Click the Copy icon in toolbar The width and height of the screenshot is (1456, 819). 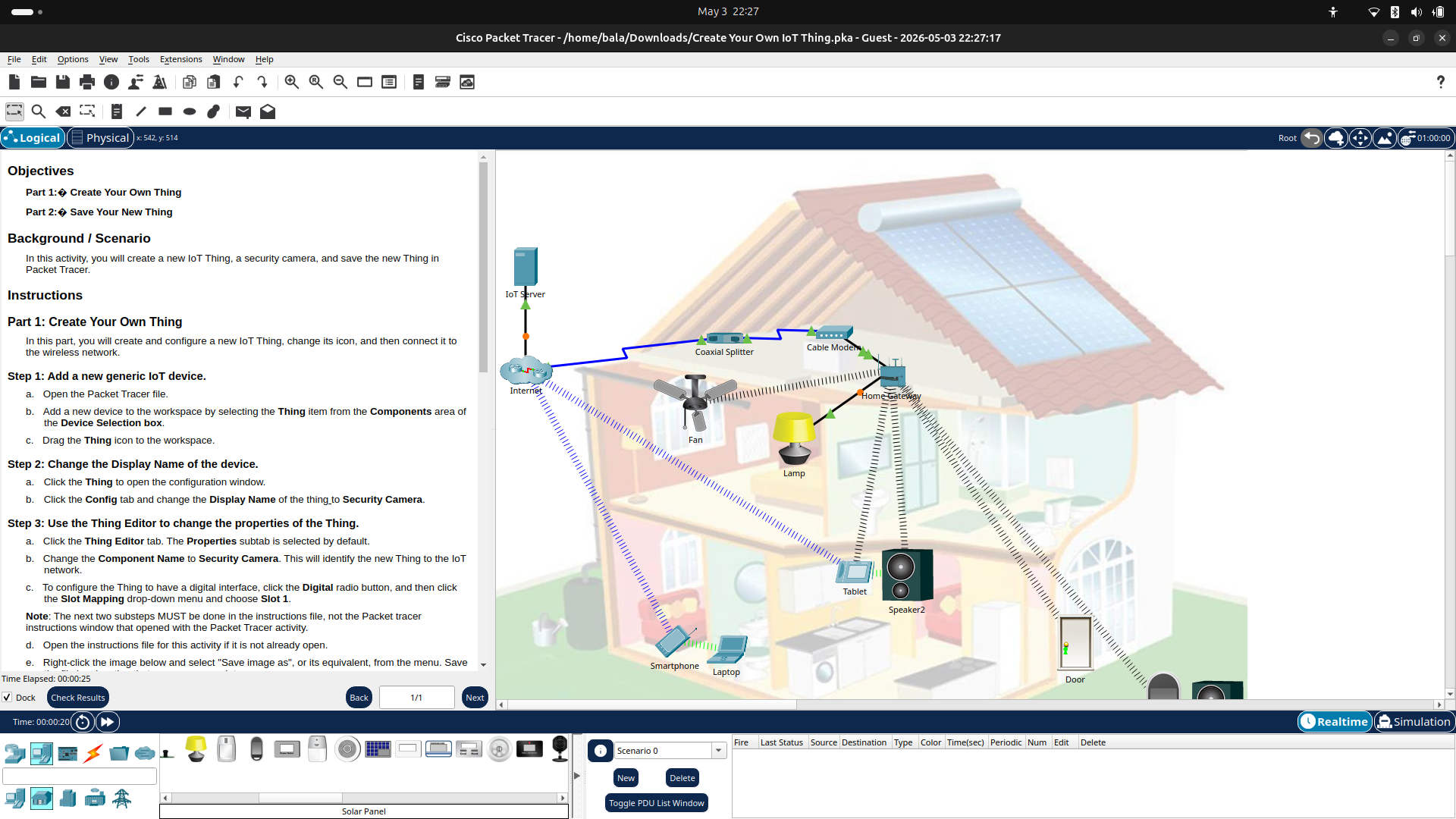(190, 82)
